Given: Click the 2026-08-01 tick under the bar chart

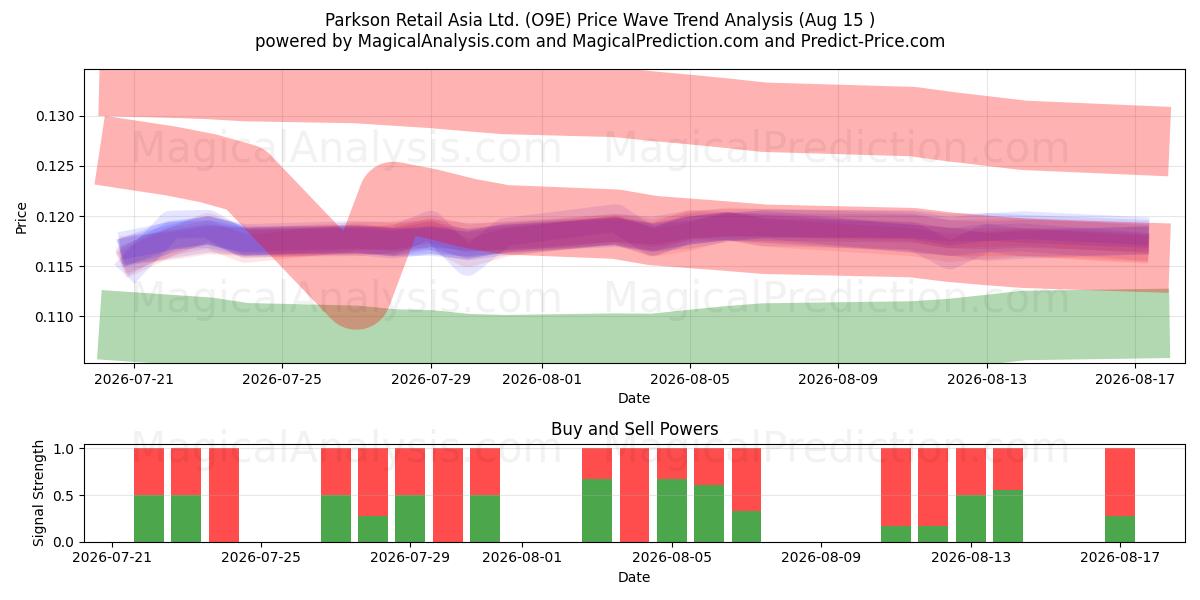Looking at the screenshot, I should (x=523, y=558).
